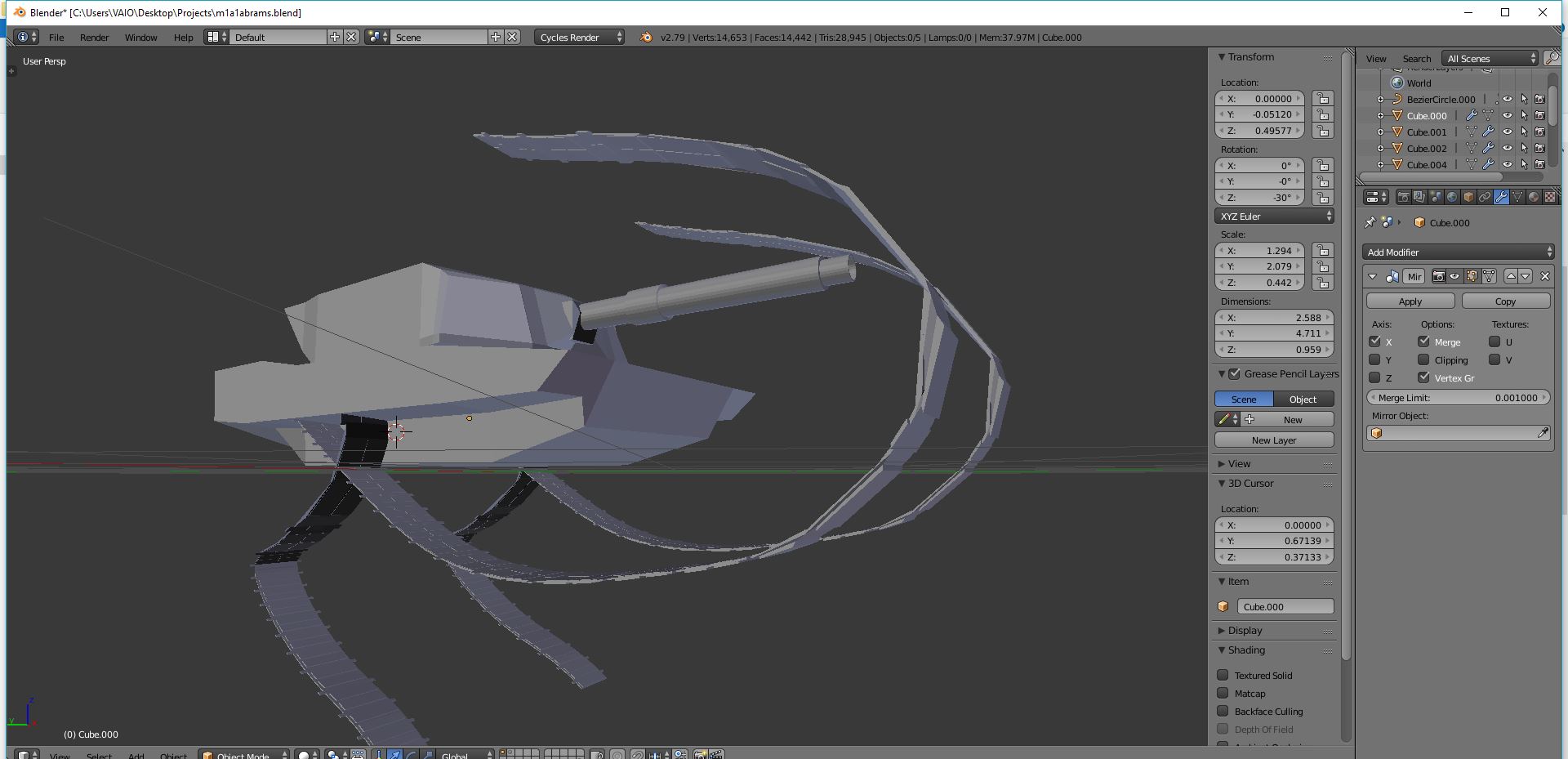Open the Add Modifier dropdown
Image resolution: width=1568 pixels, height=759 pixels.
(x=1458, y=252)
